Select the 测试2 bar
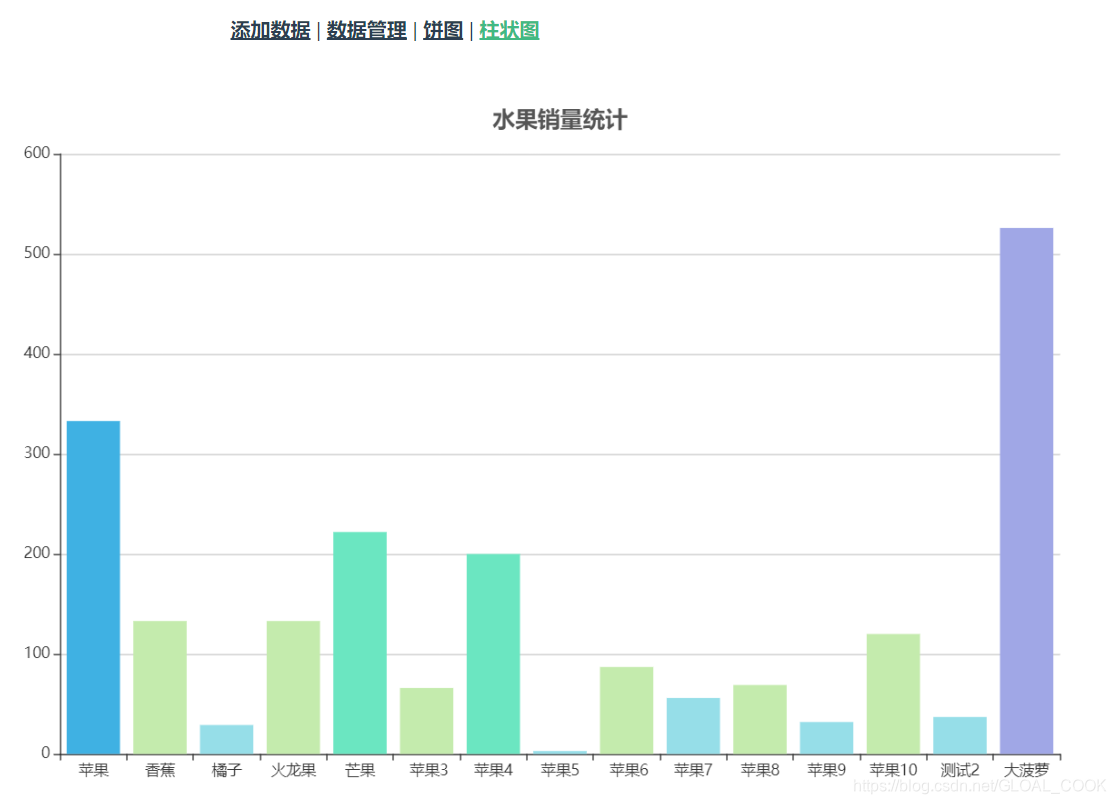This screenshot has height=804, width=1116. [960, 736]
